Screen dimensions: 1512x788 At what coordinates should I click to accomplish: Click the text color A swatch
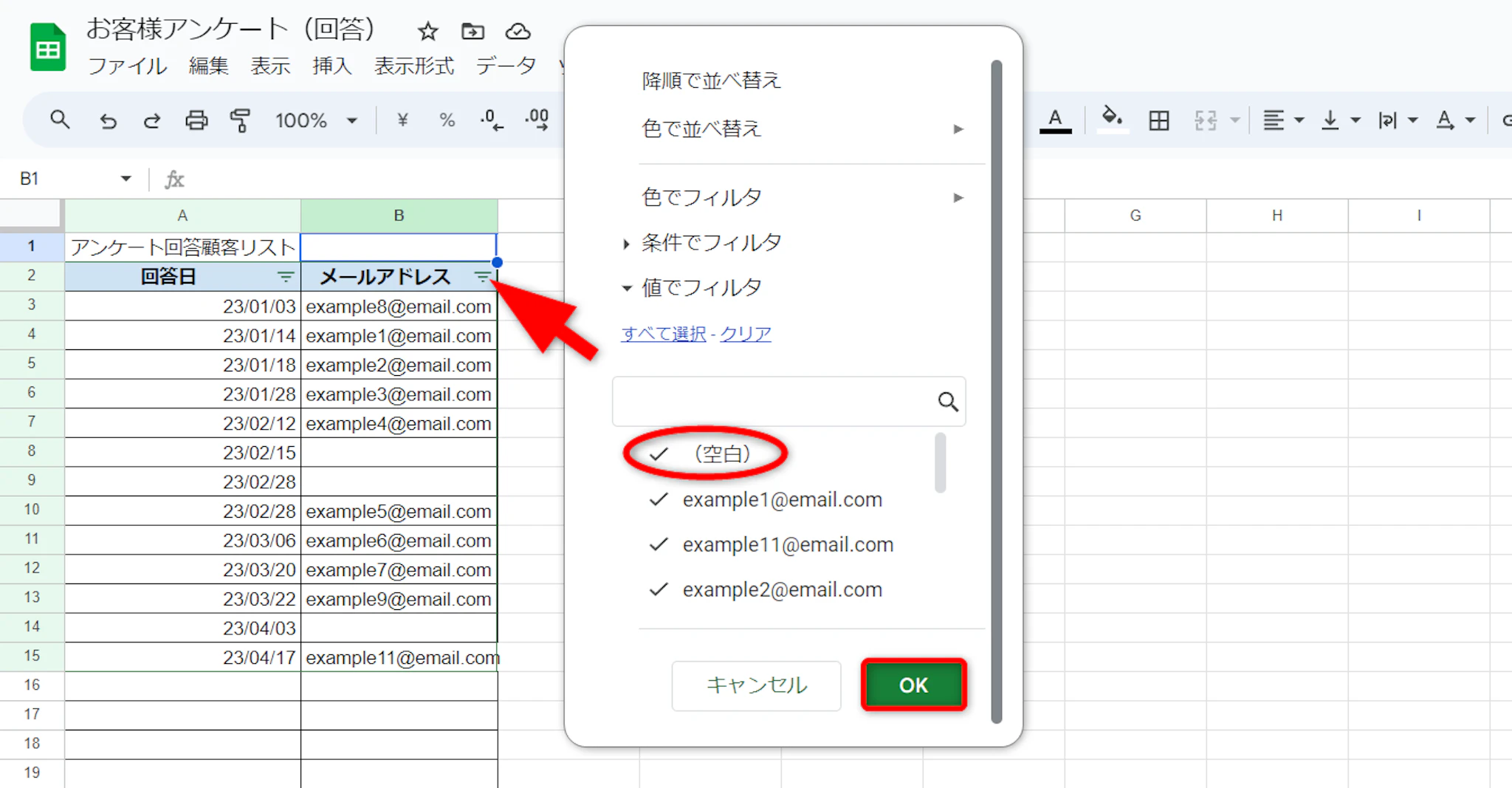pyautogui.click(x=1055, y=120)
